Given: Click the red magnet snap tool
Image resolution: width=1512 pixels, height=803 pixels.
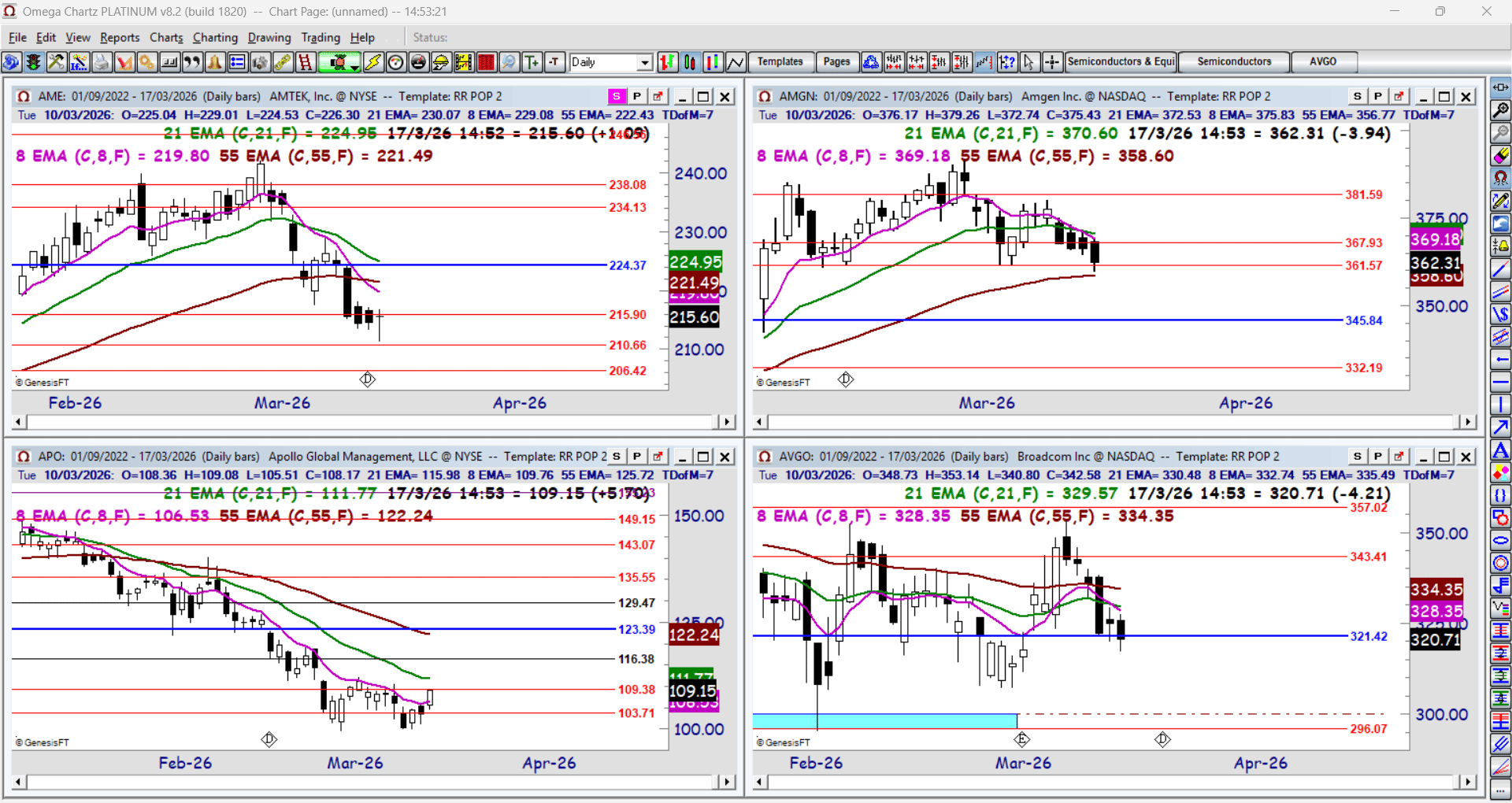Looking at the screenshot, I should coord(1501,179).
